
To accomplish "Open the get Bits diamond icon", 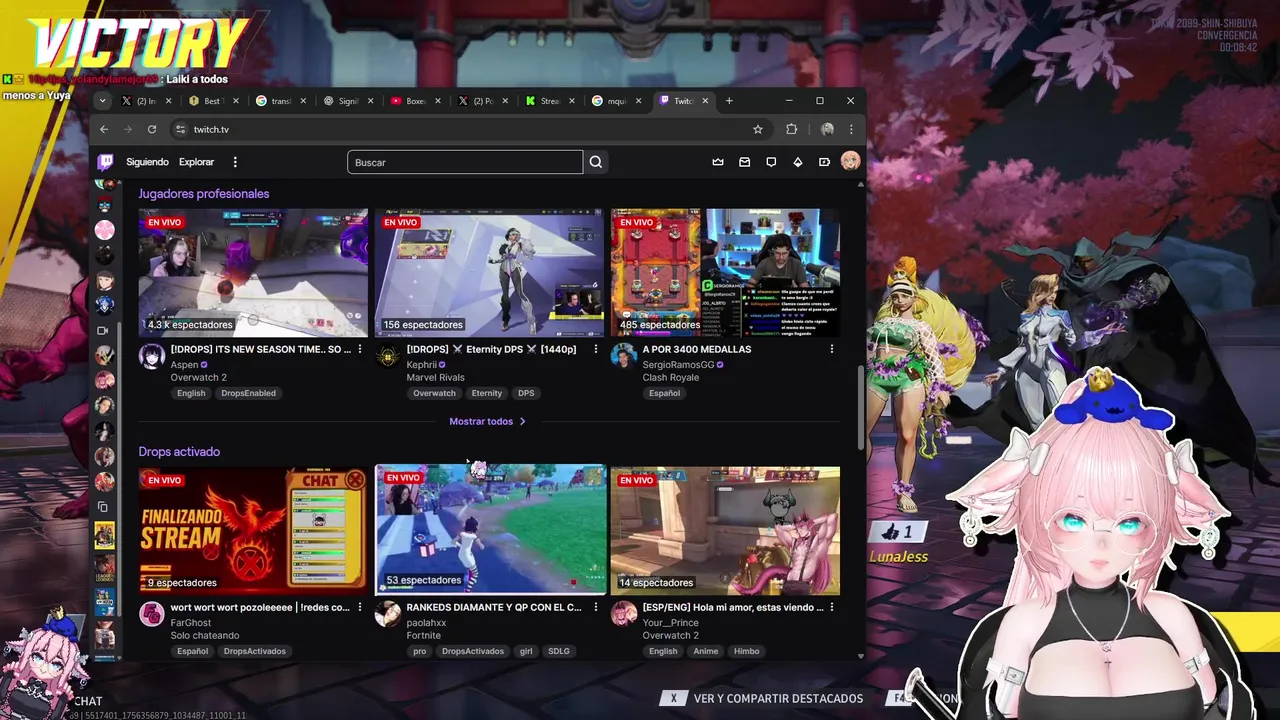I will click(797, 162).
